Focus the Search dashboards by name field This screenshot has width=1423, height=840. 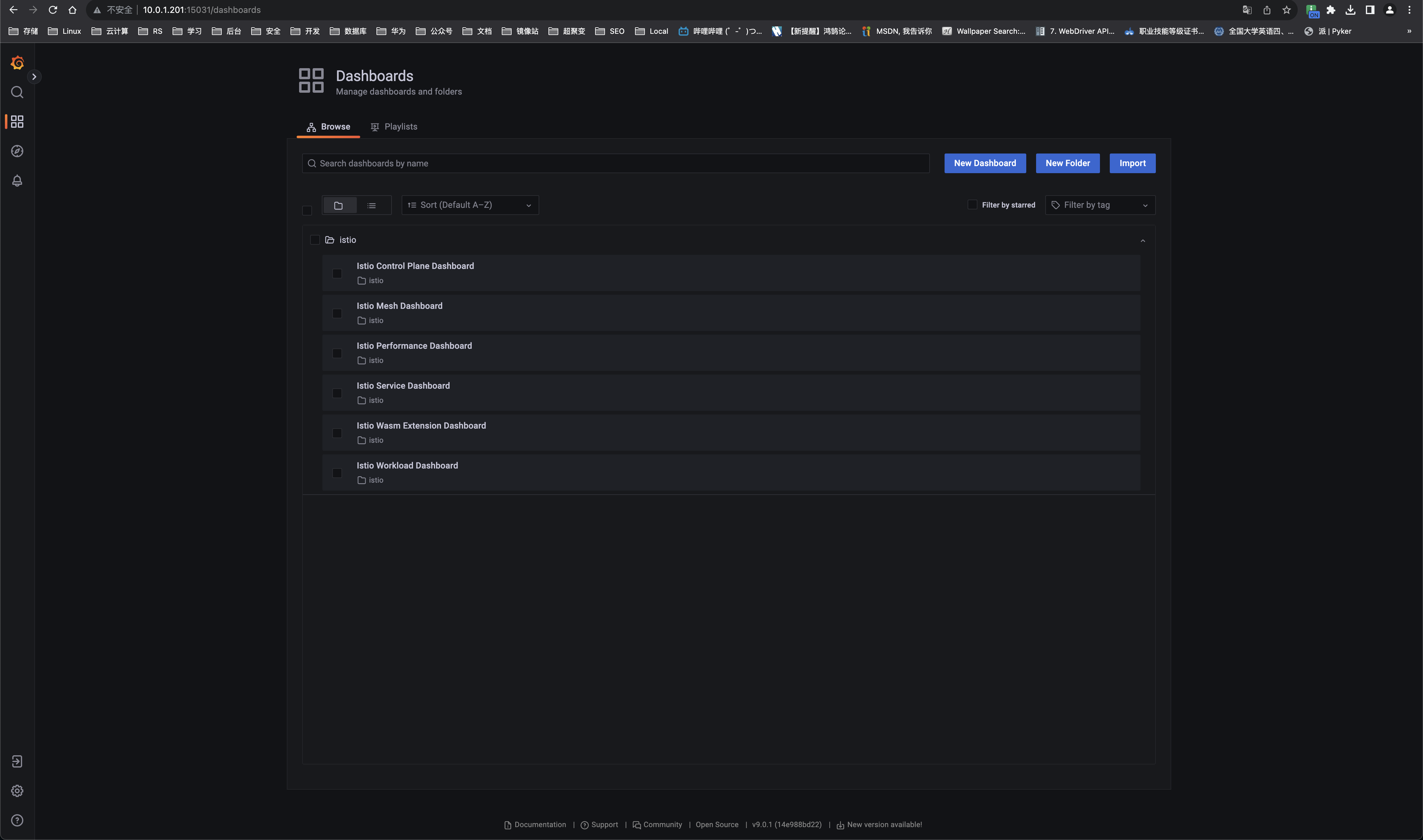615,163
